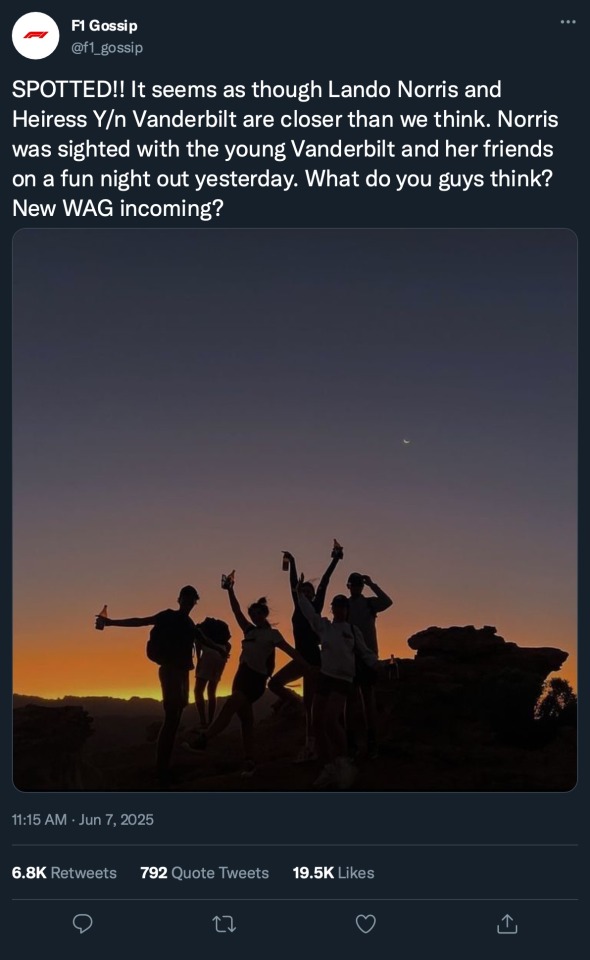Select the Jun 7, 2025 date text
590x960 pixels.
pos(116,819)
